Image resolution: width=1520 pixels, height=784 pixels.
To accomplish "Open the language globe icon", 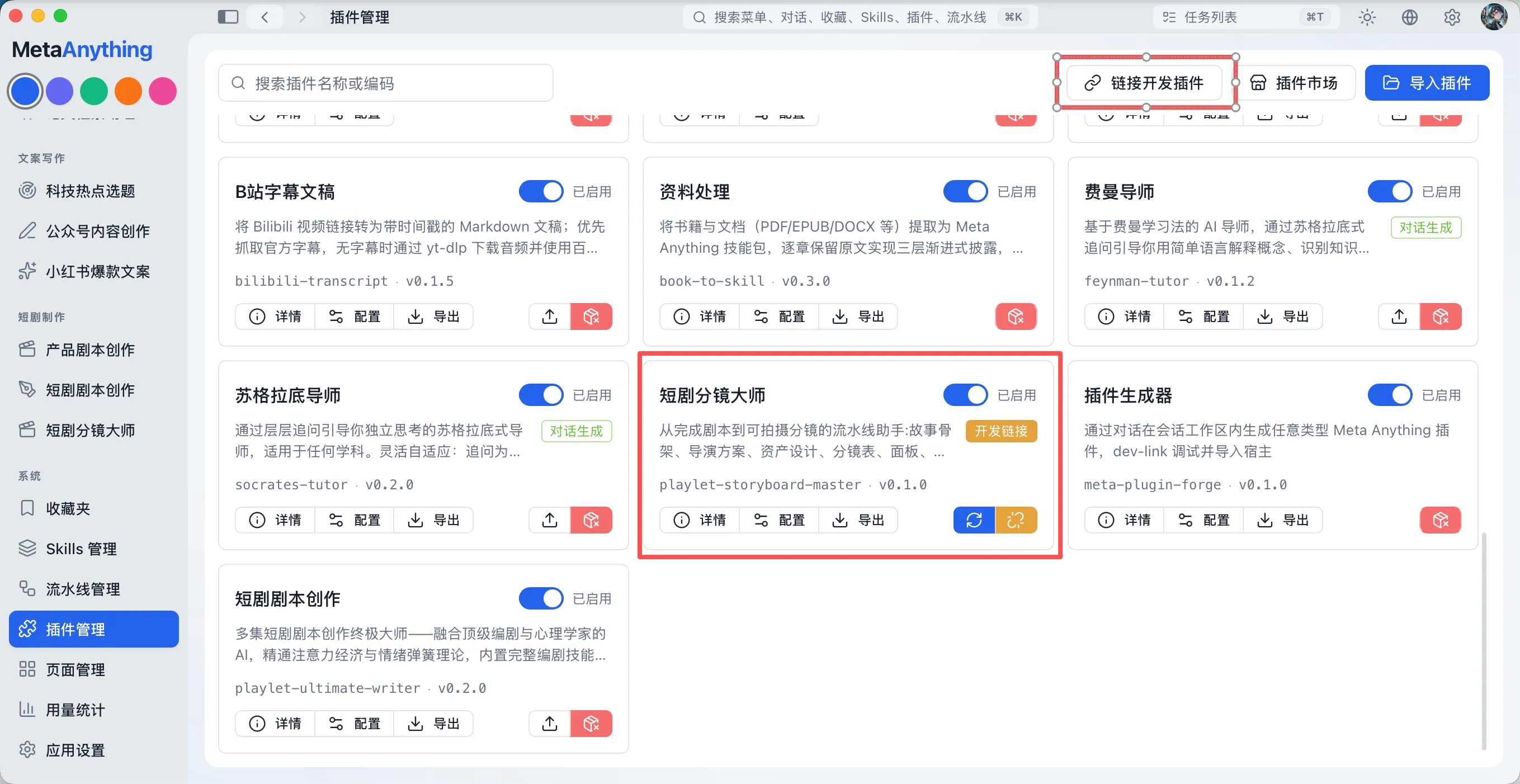I will pyautogui.click(x=1409, y=17).
